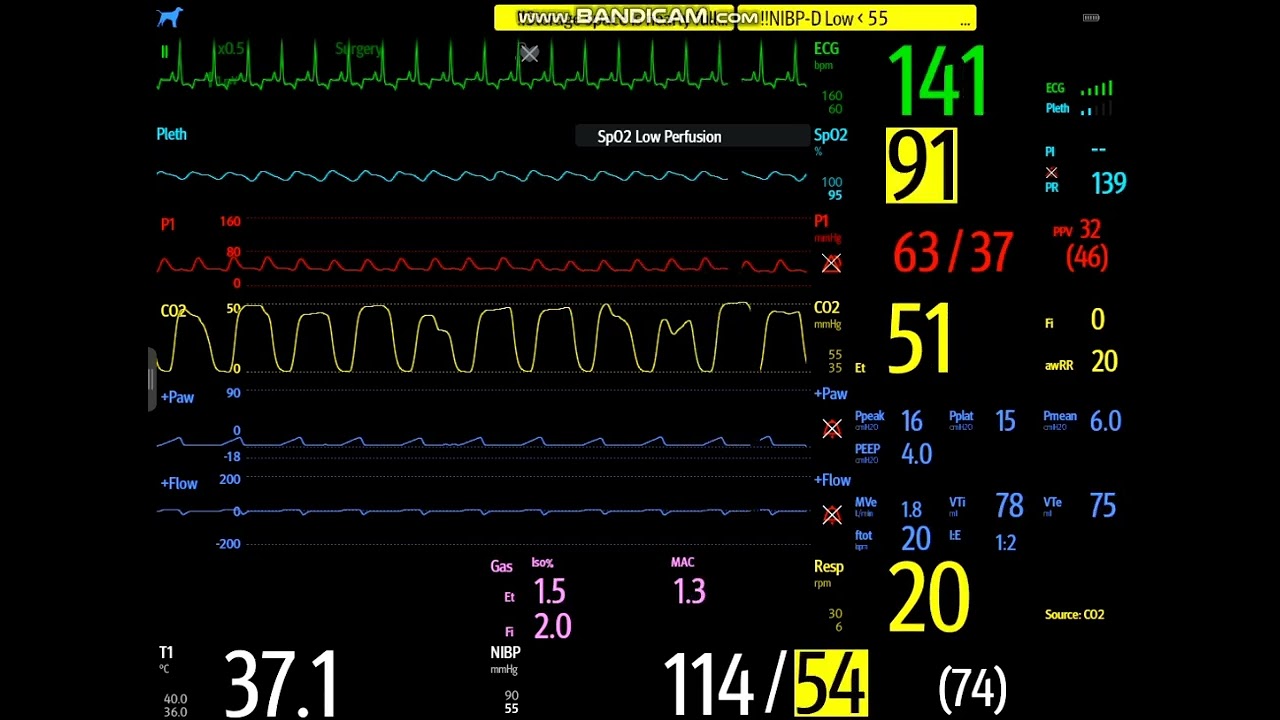The image size is (1280, 720).
Task: Select the invasive pressure 63/37 reading
Action: click(953, 253)
